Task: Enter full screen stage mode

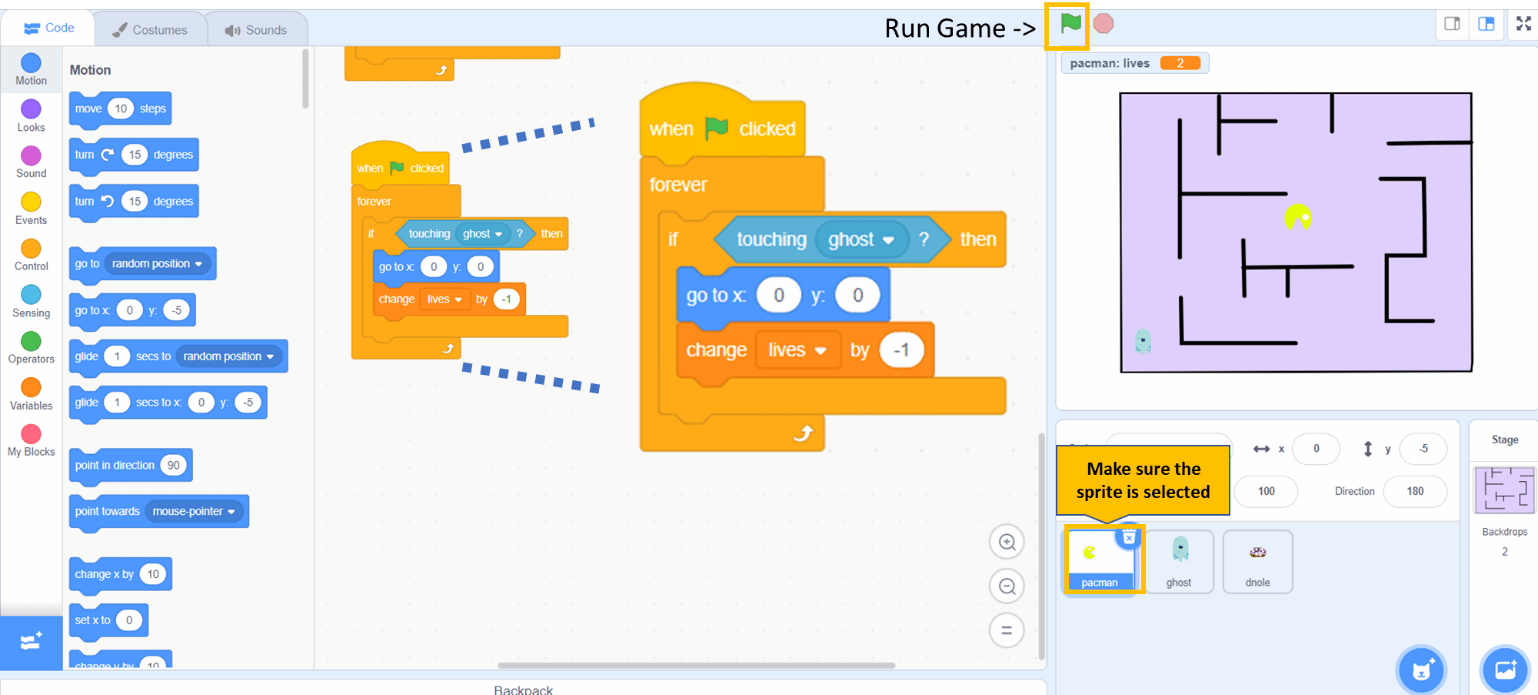Action: click(x=1525, y=24)
